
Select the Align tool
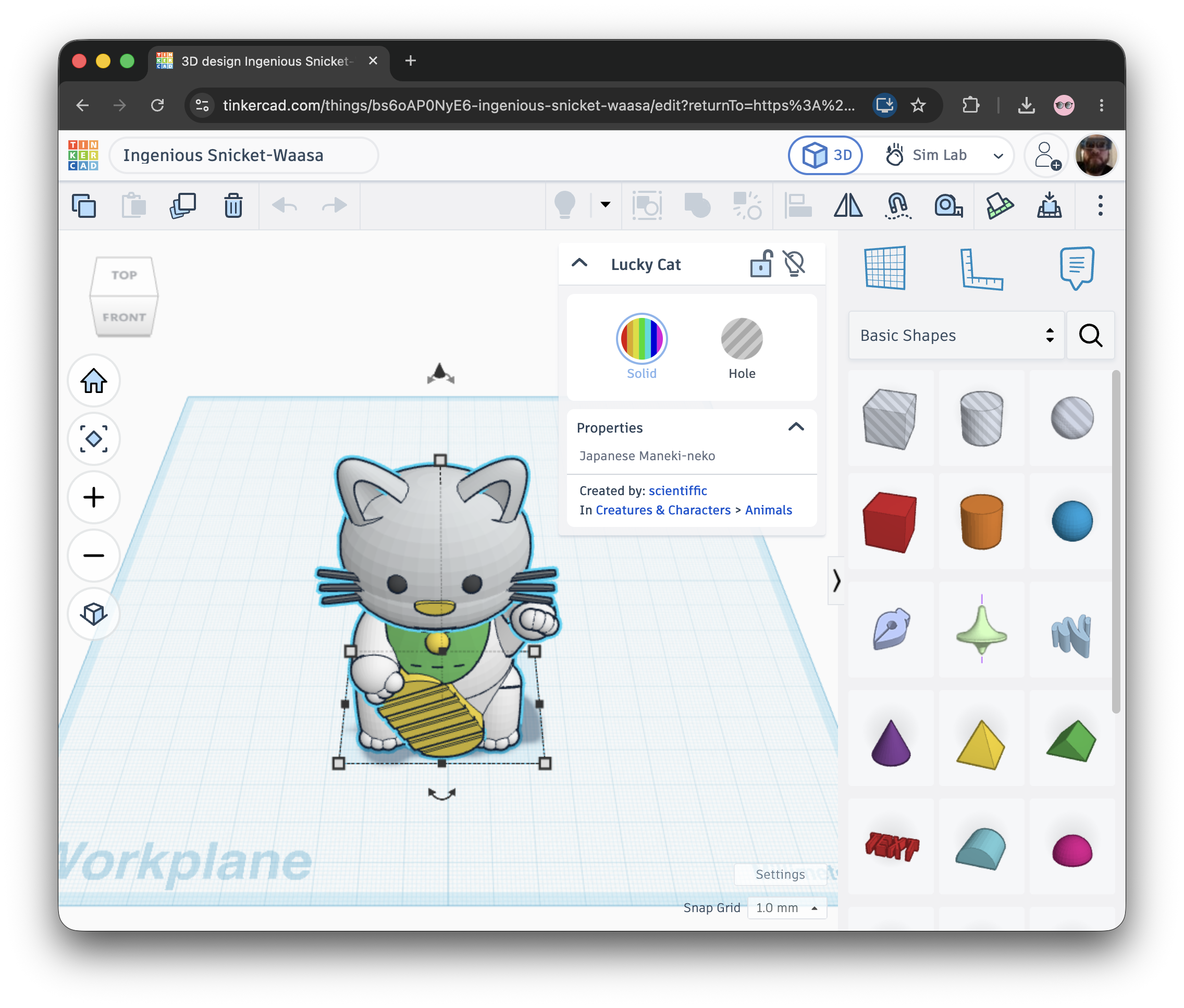tap(798, 206)
